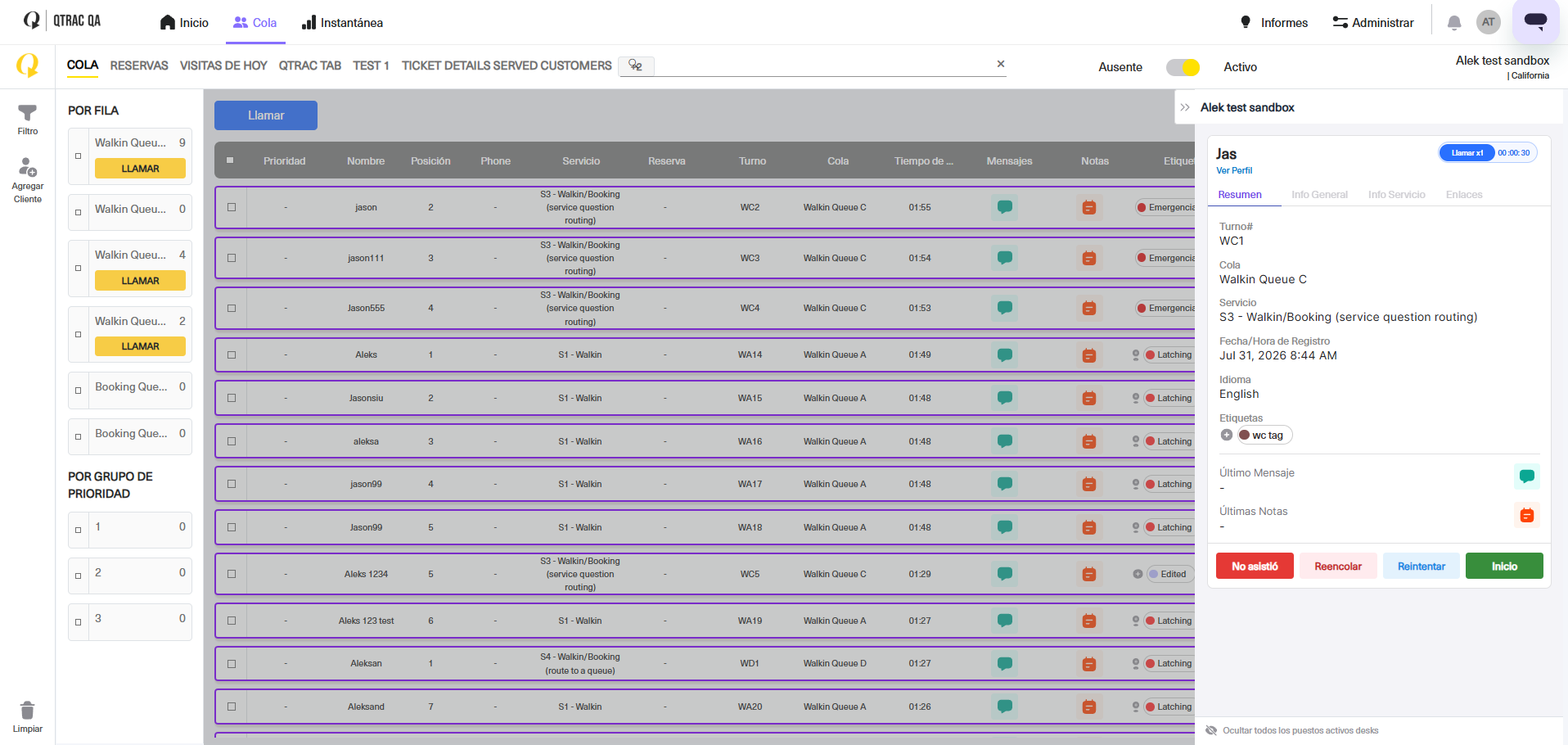Open the Info General tab
The image size is (1568, 745).
pyautogui.click(x=1319, y=195)
